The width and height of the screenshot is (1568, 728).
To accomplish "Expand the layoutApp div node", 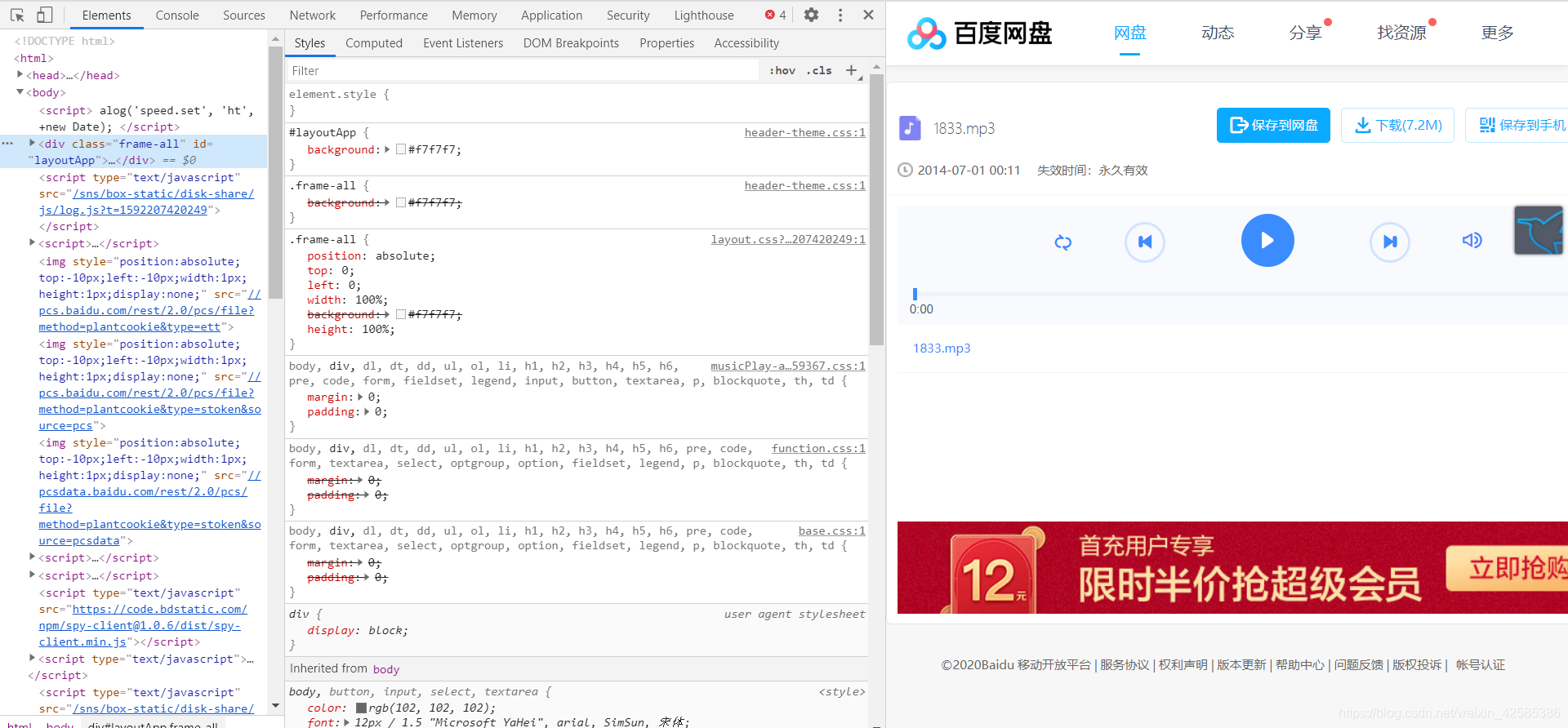I will pos(33,143).
